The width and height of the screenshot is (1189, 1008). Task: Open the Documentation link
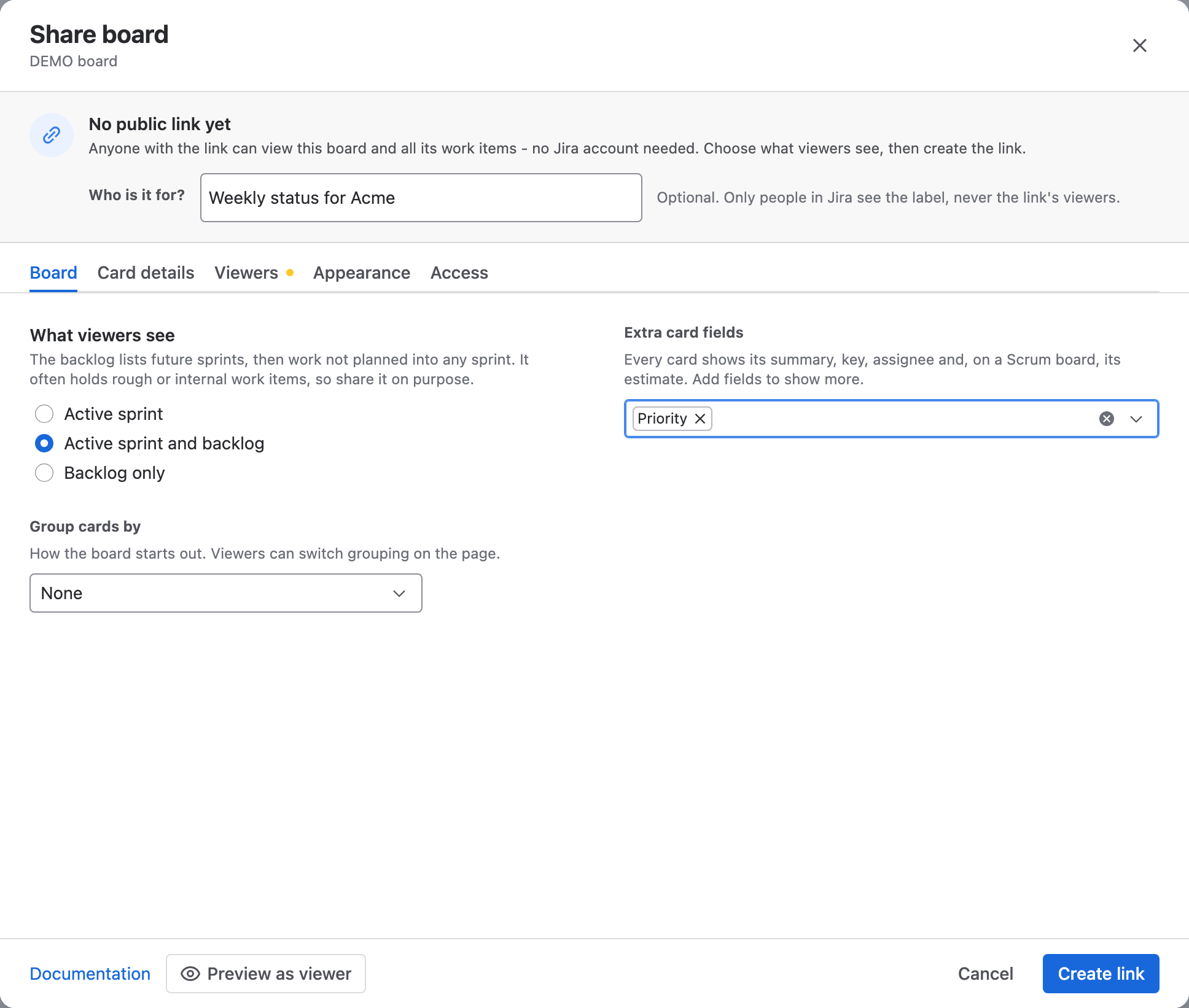pyautogui.click(x=90, y=974)
